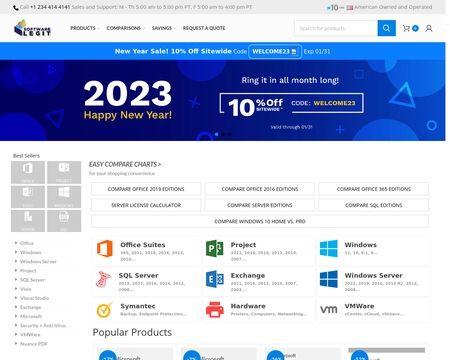Screen dimensions: 450x360
Task: Click the Easy Compare Charts heading
Action: point(125,164)
